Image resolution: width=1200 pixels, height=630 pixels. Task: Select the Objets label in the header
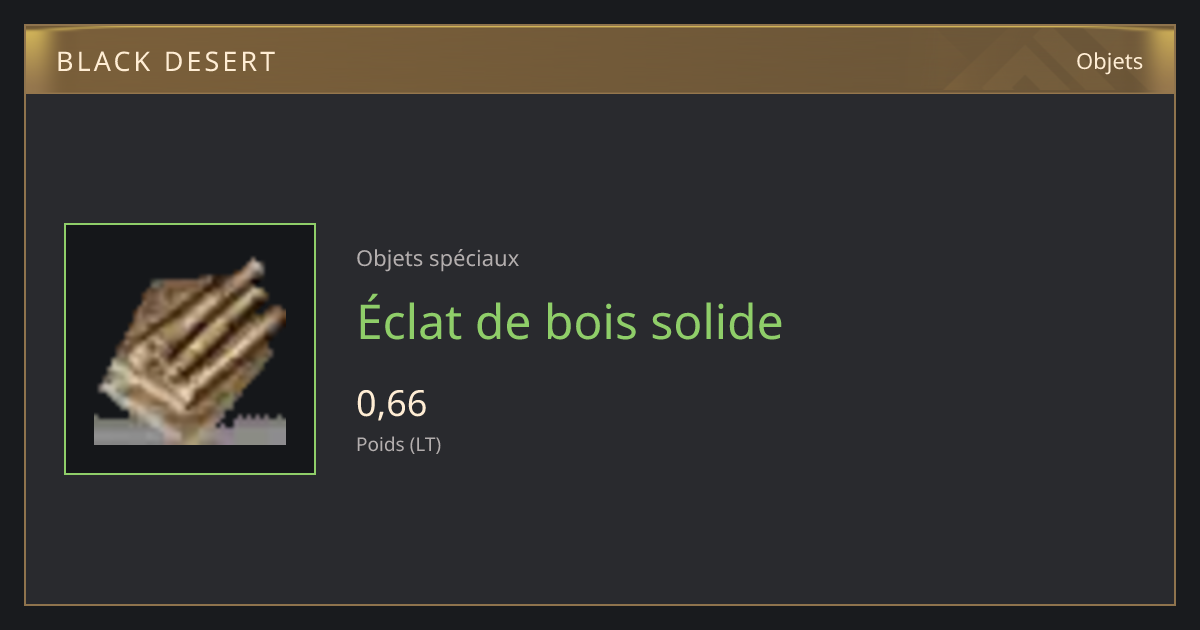tap(1109, 62)
